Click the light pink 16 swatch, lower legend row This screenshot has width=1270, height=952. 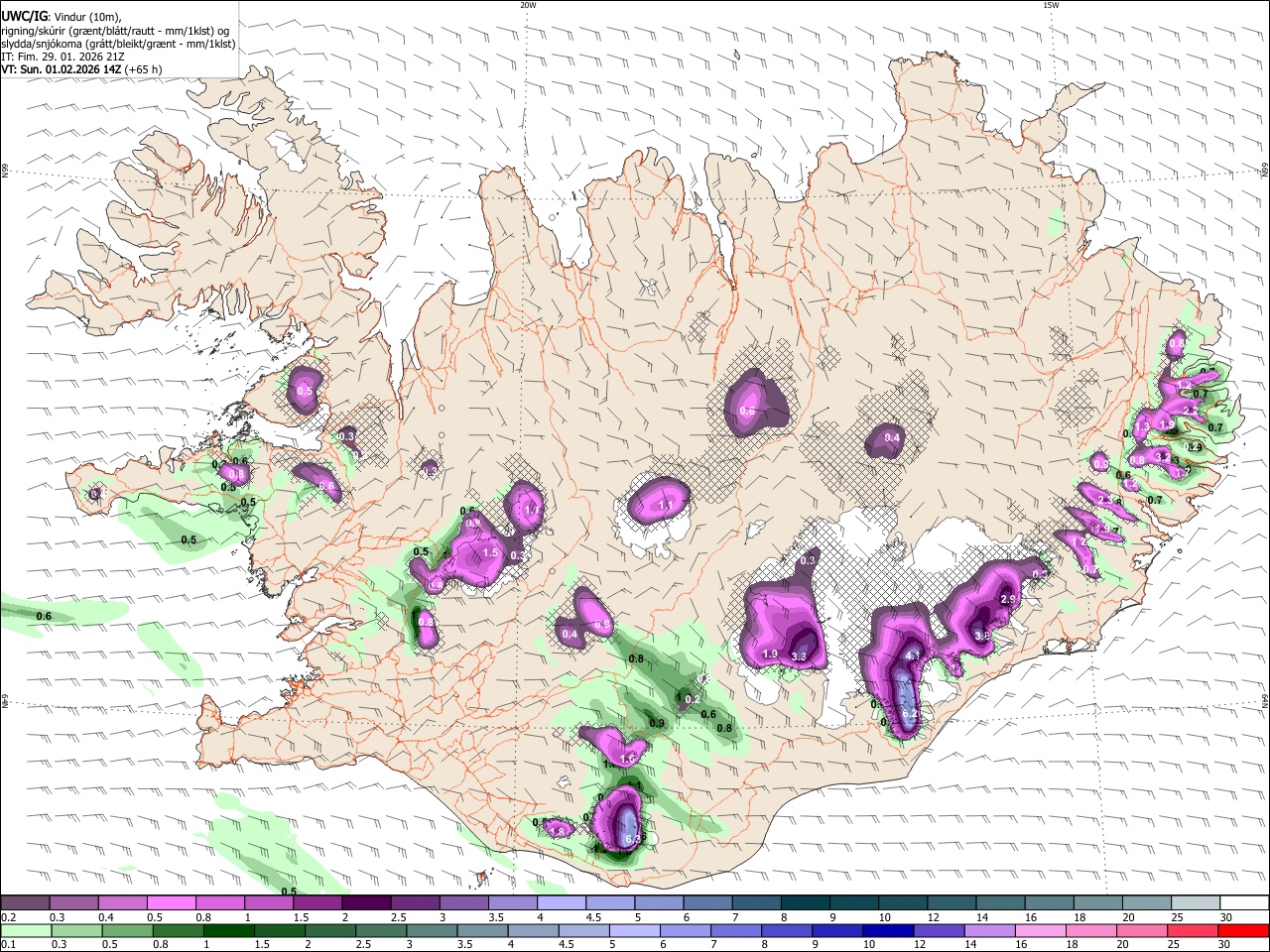point(1041,930)
